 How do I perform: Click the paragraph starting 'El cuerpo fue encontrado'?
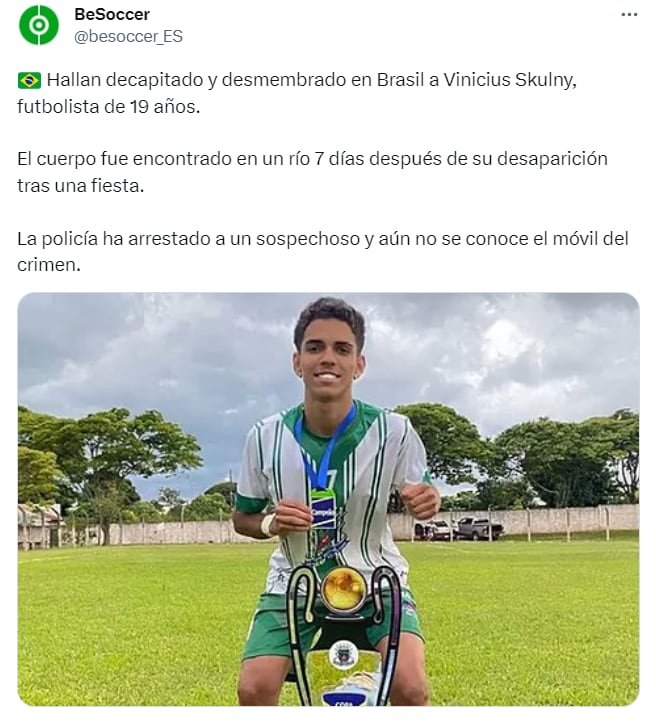[312, 172]
